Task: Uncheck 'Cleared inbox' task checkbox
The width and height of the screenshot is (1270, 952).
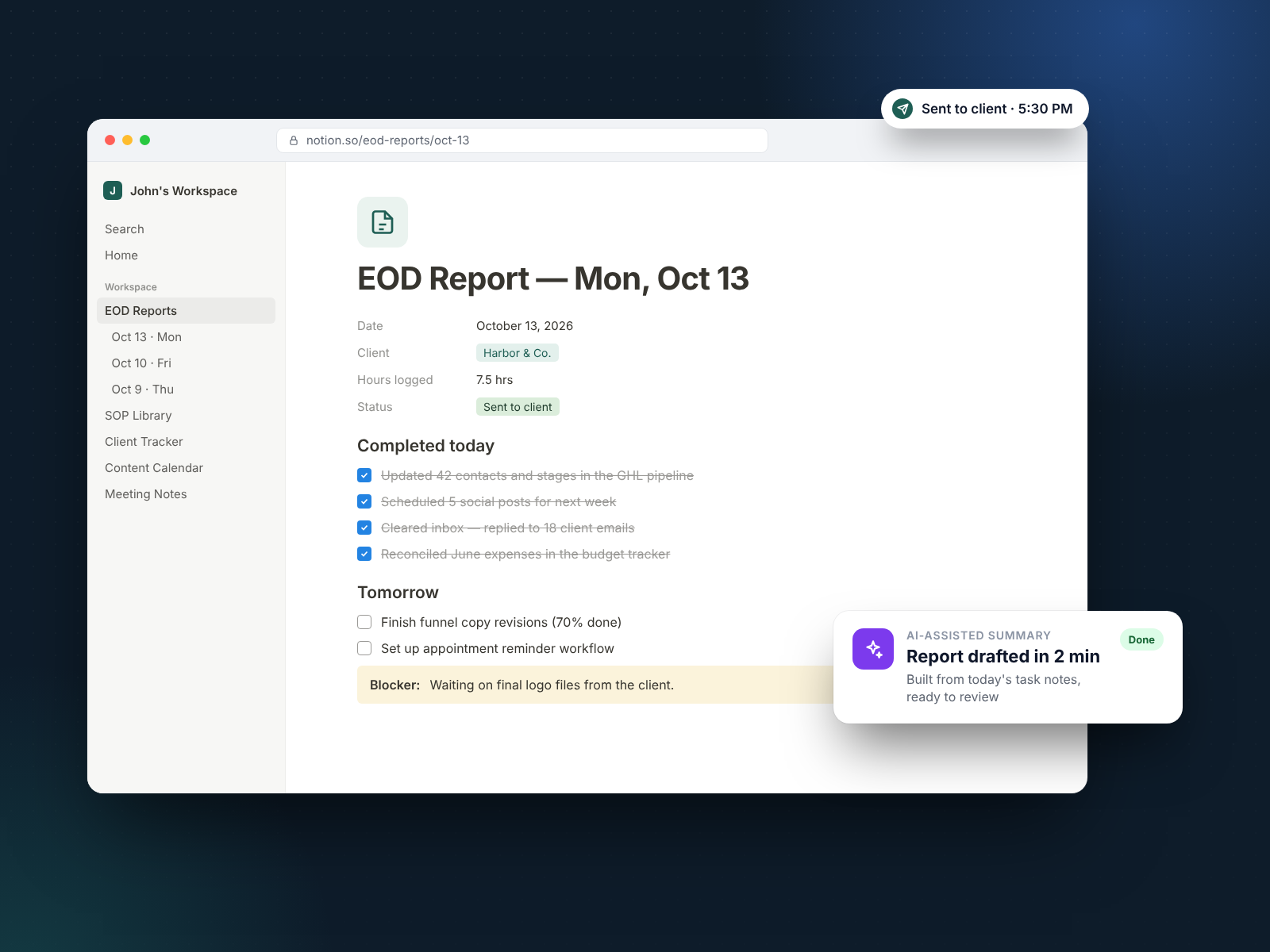Action: 364,528
